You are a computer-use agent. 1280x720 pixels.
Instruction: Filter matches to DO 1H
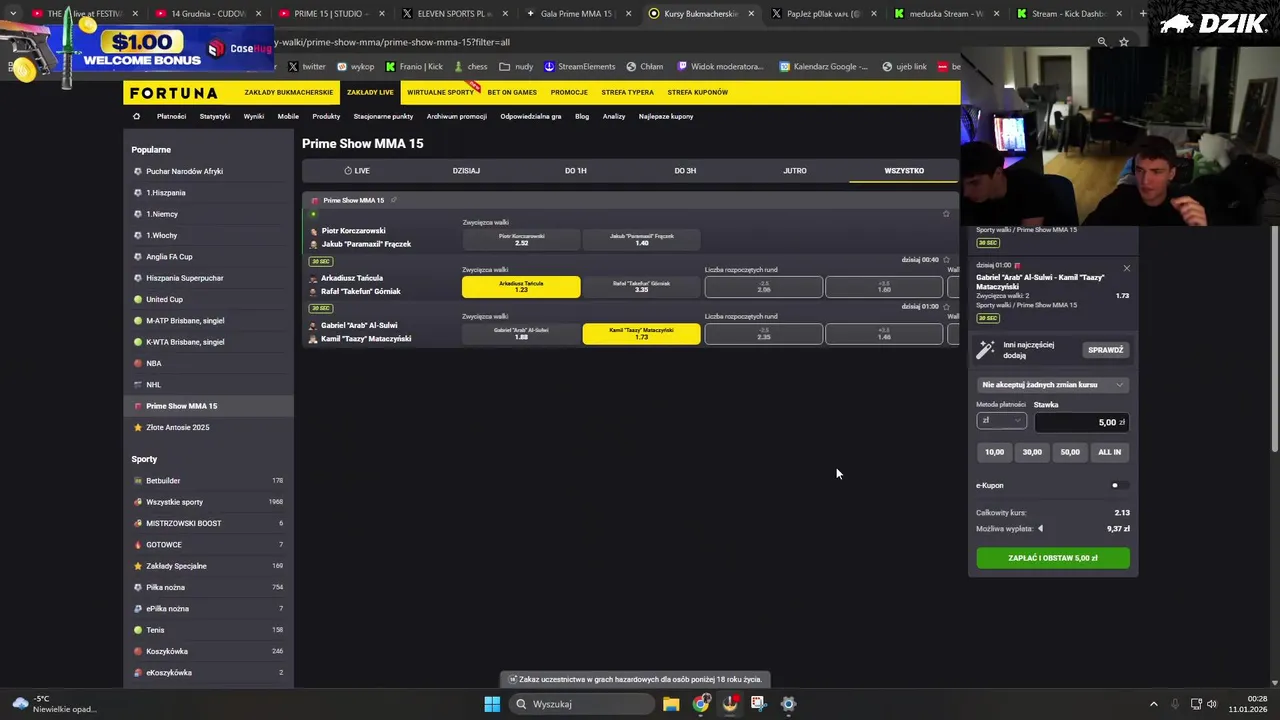(x=576, y=171)
